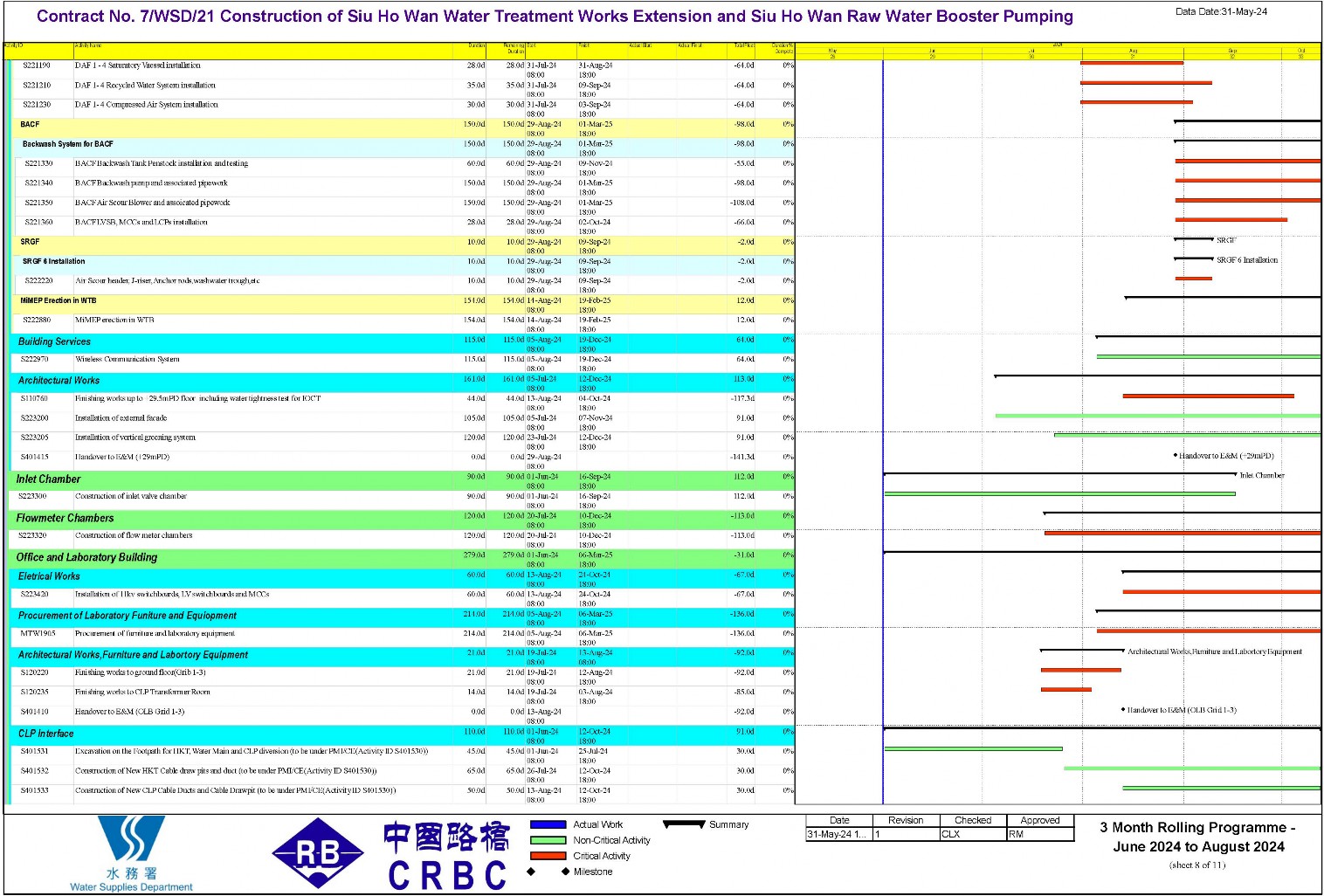The image size is (1324, 896).
Task: Select the Flowmeter Chambers group header
Action: coord(403,519)
